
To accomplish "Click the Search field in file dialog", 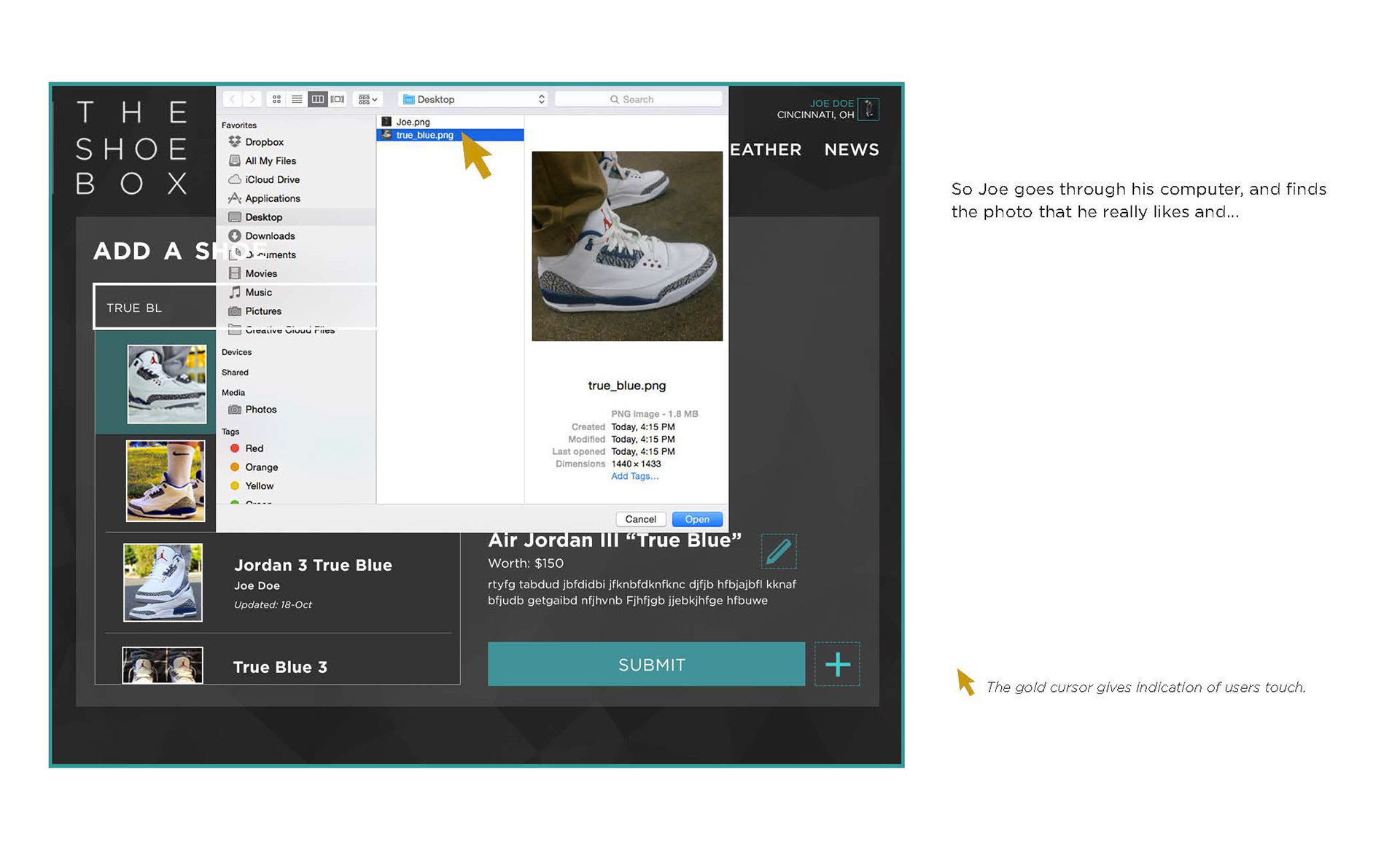I will [638, 99].
